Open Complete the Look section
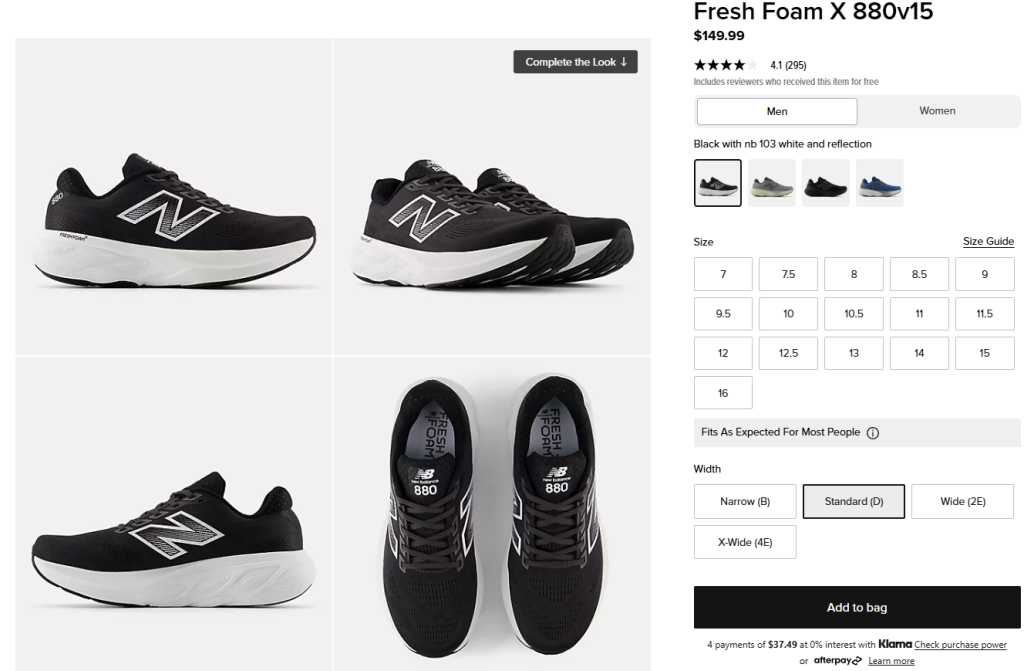 click(575, 61)
